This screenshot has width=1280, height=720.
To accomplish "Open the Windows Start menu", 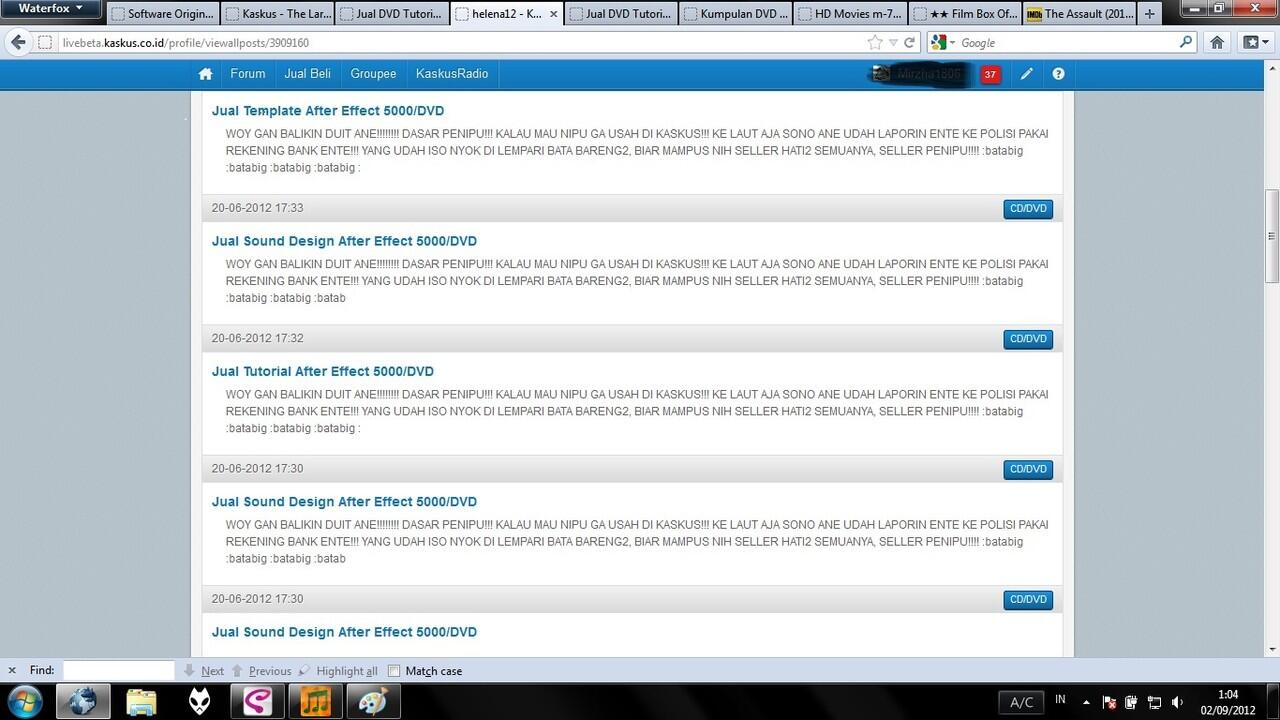I will point(23,701).
